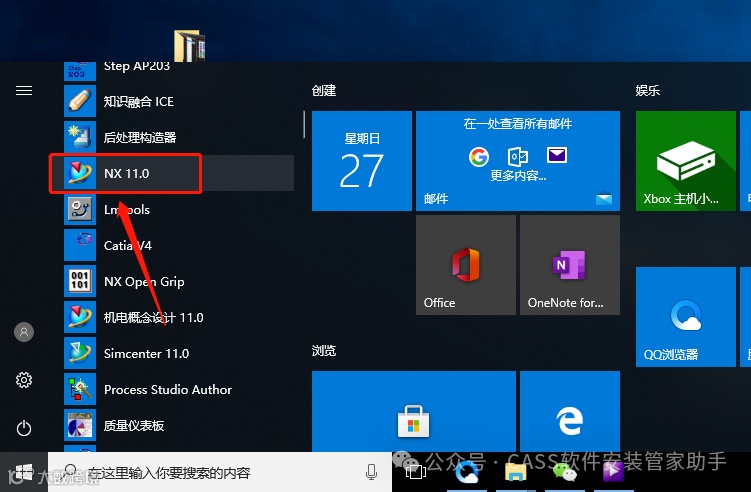Click the Outlook icon in mail tile
Image resolution: width=751 pixels, height=492 pixels.
click(518, 156)
